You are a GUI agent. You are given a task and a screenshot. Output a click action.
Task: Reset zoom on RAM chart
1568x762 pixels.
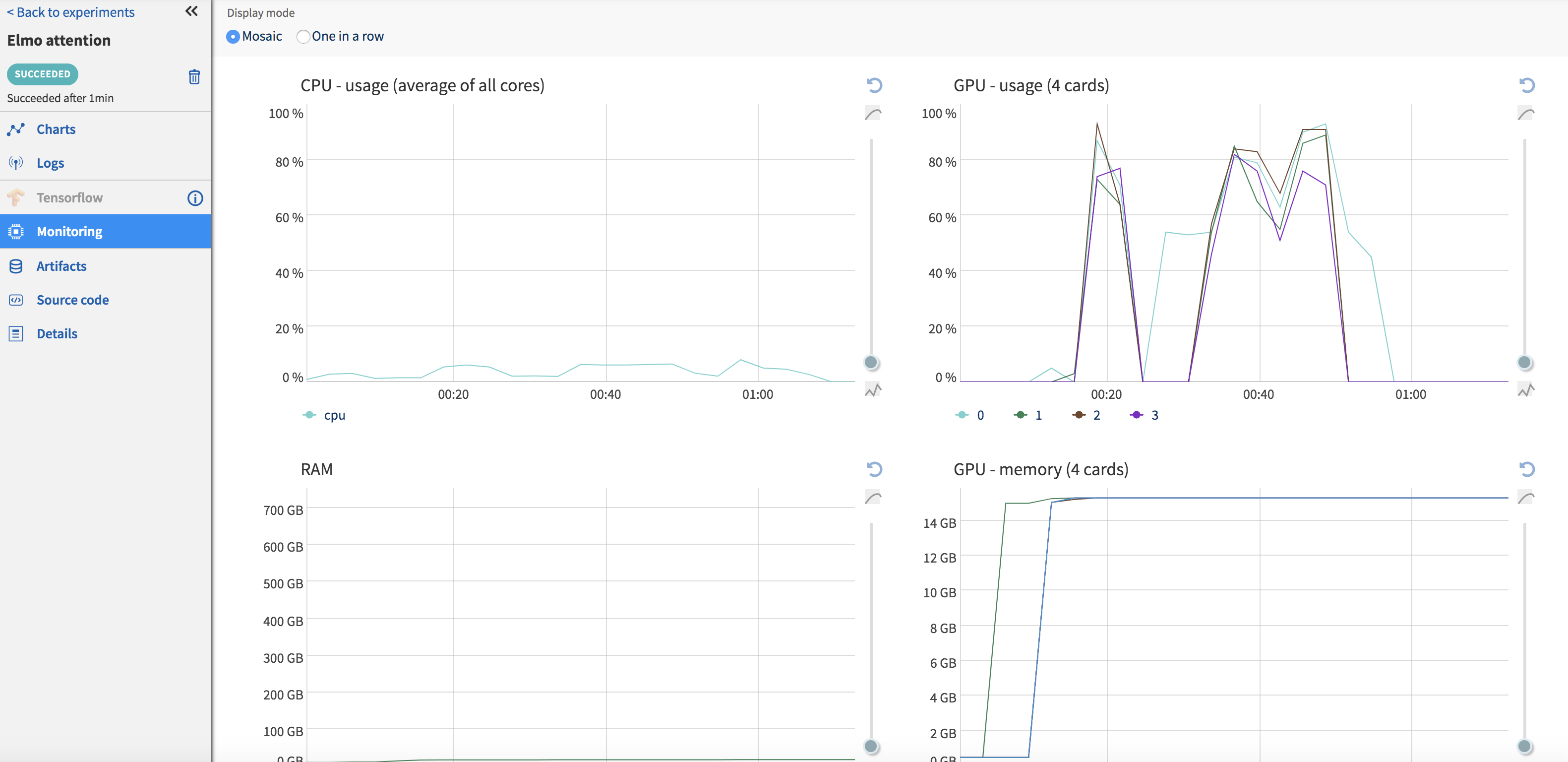[x=874, y=469]
